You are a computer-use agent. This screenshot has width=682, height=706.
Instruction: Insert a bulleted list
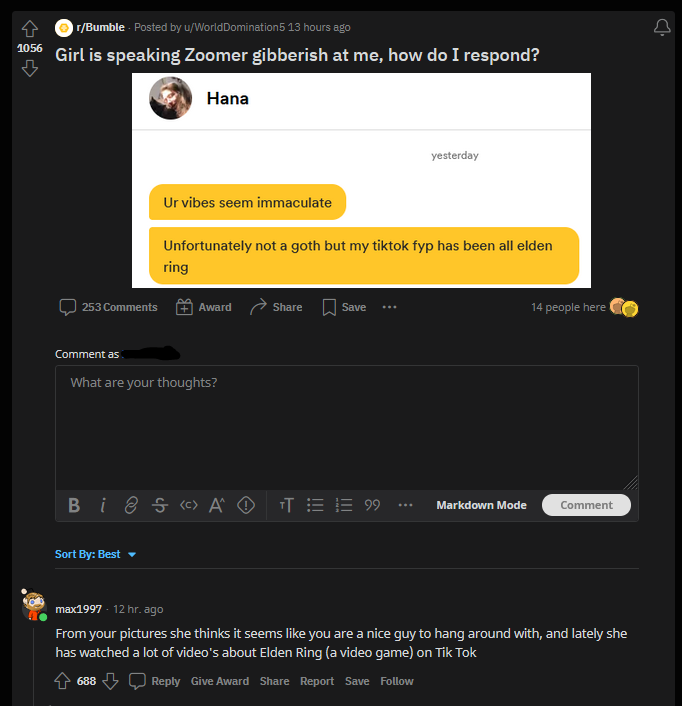tap(314, 505)
